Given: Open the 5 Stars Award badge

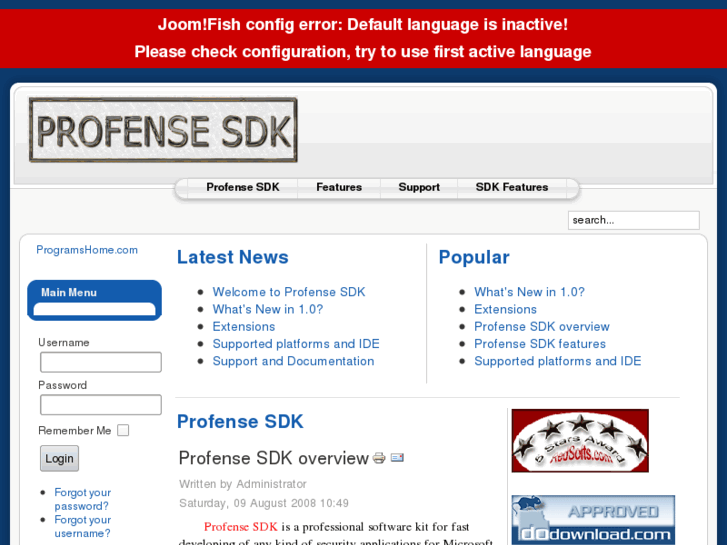Looking at the screenshot, I should [580, 441].
